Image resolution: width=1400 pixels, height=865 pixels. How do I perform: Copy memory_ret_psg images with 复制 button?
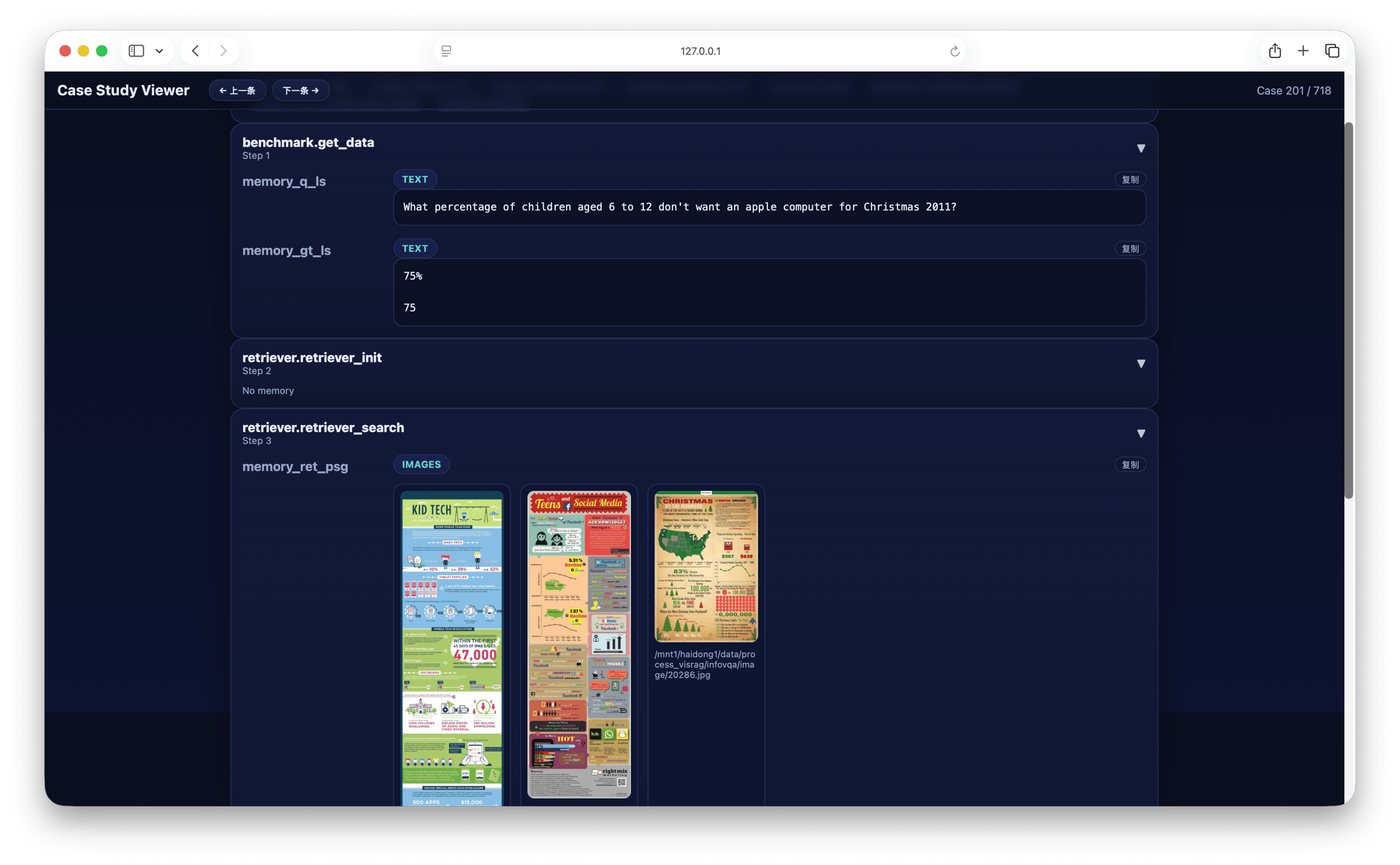coord(1130,465)
